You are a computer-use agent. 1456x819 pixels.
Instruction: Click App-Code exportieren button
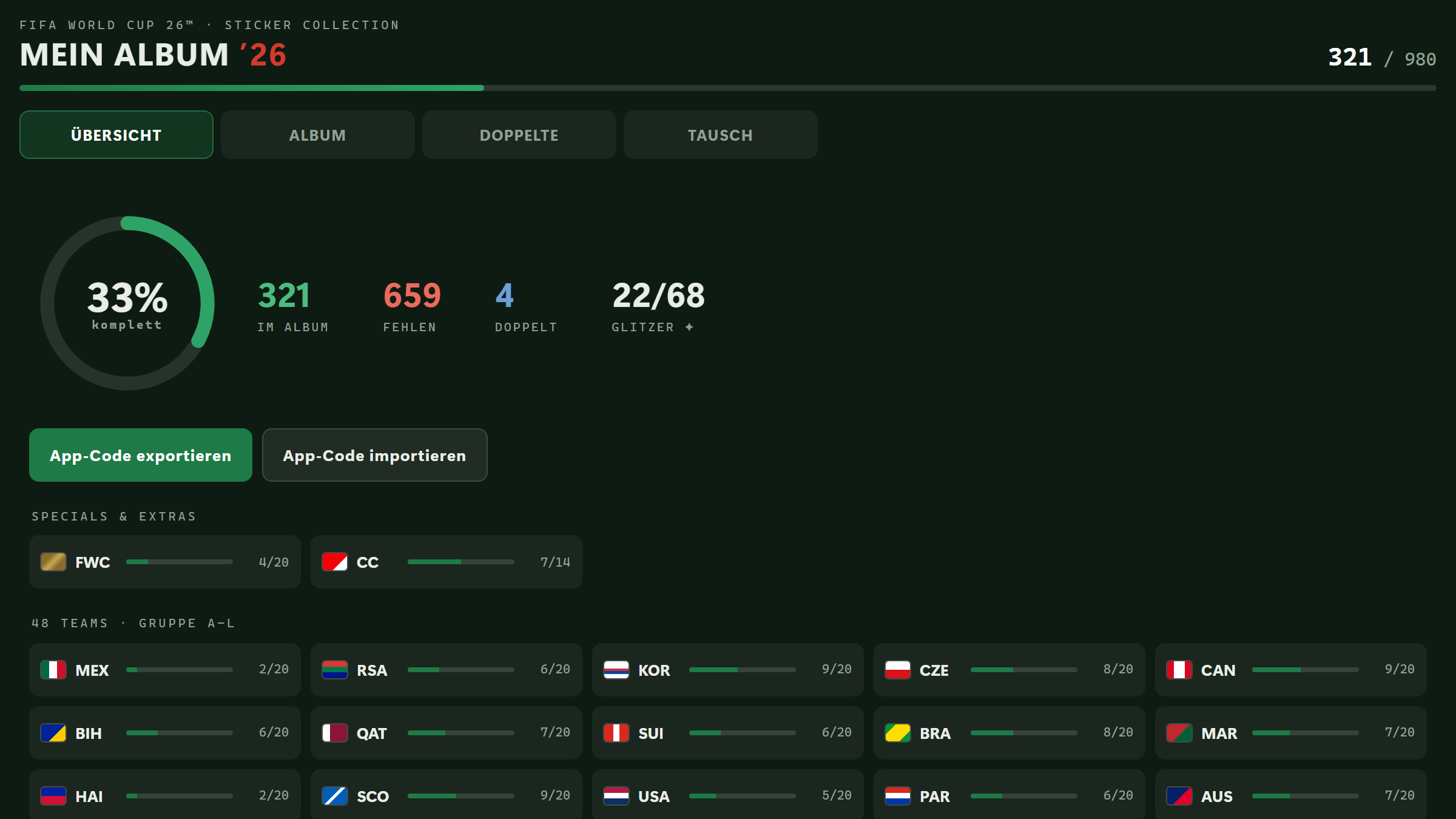click(x=141, y=455)
